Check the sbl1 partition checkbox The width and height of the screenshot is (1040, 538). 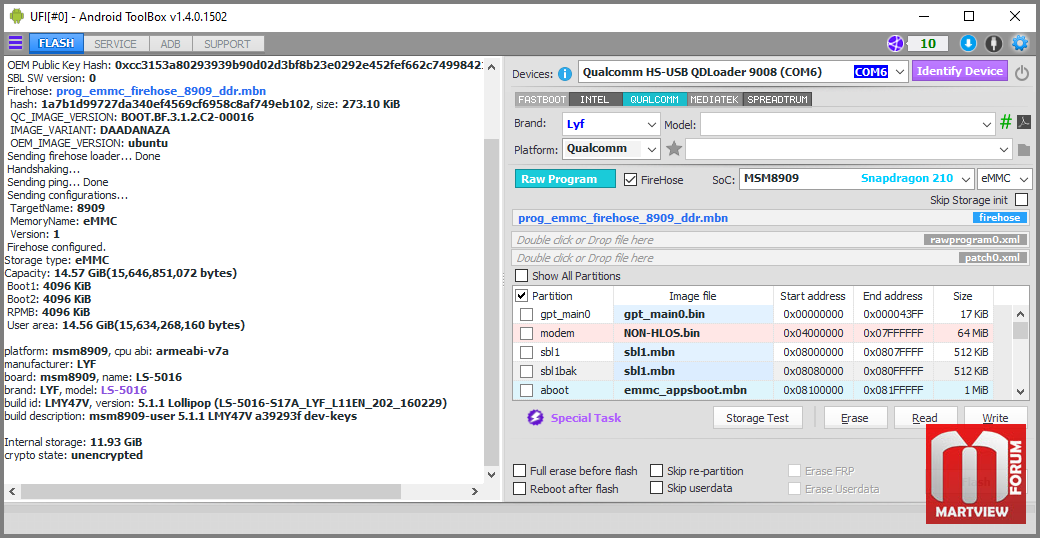tap(527, 352)
